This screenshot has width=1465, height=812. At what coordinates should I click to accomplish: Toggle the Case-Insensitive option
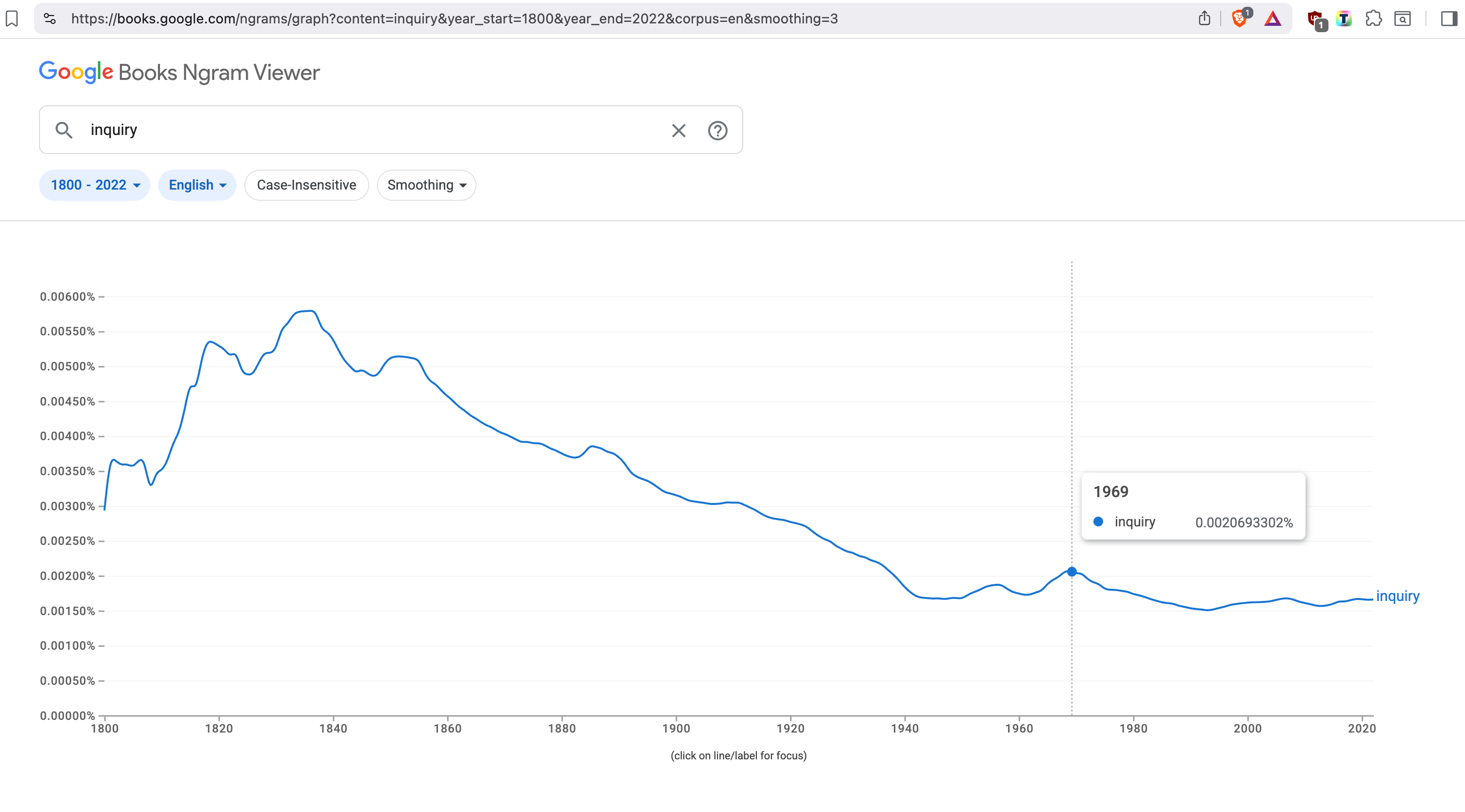point(306,185)
